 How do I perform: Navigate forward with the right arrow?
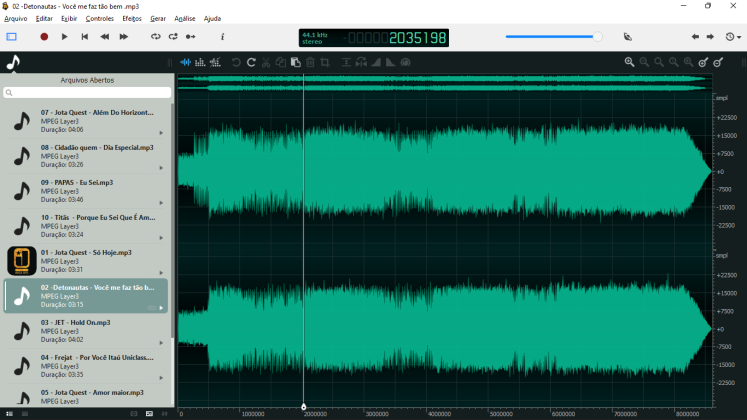710,37
